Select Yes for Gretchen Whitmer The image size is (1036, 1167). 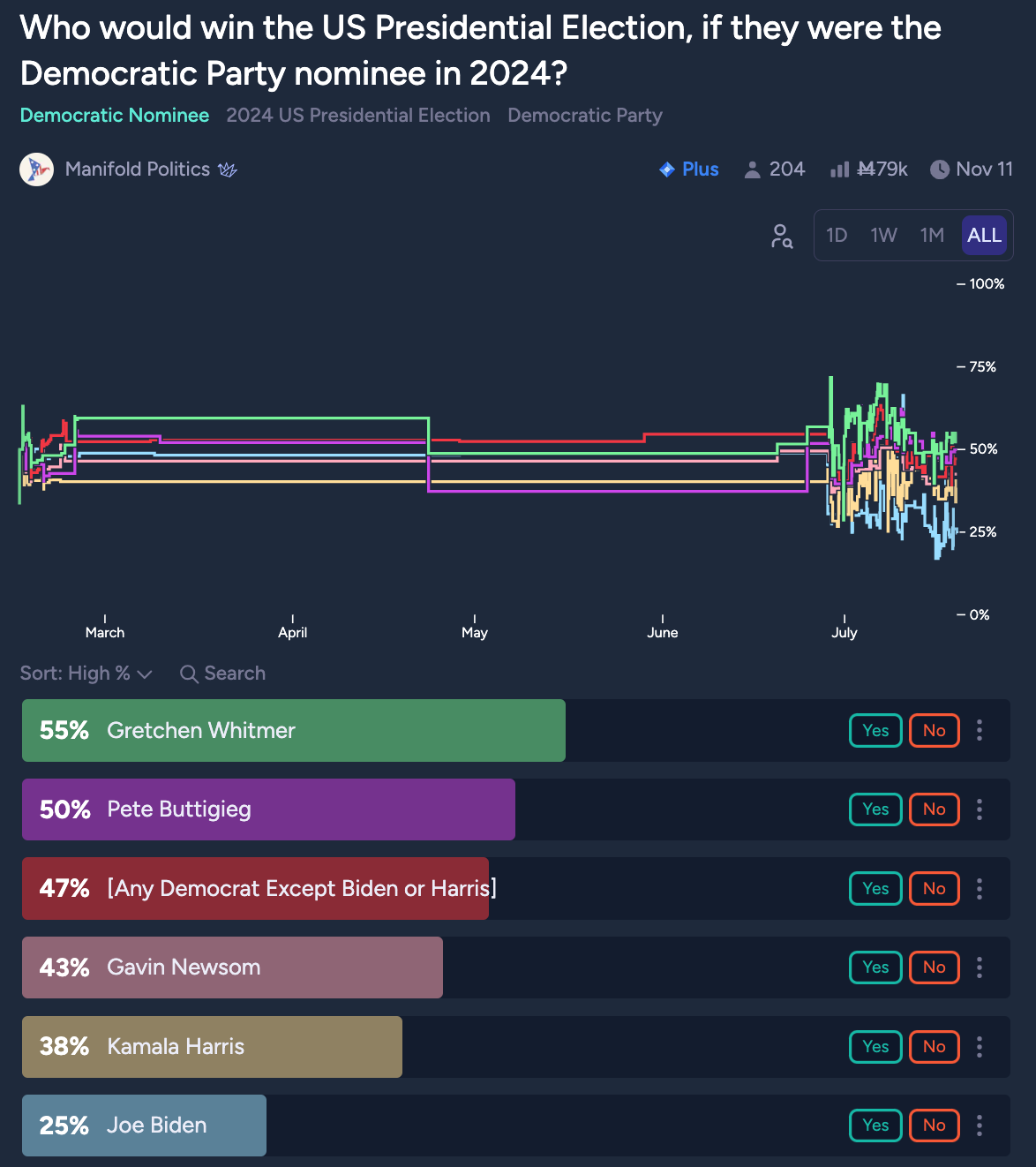click(875, 730)
